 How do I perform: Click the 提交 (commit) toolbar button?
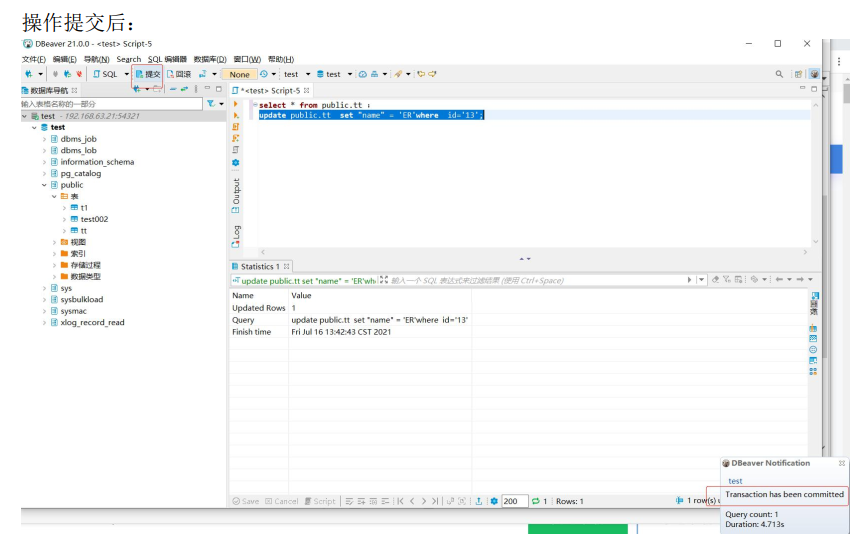coord(148,74)
